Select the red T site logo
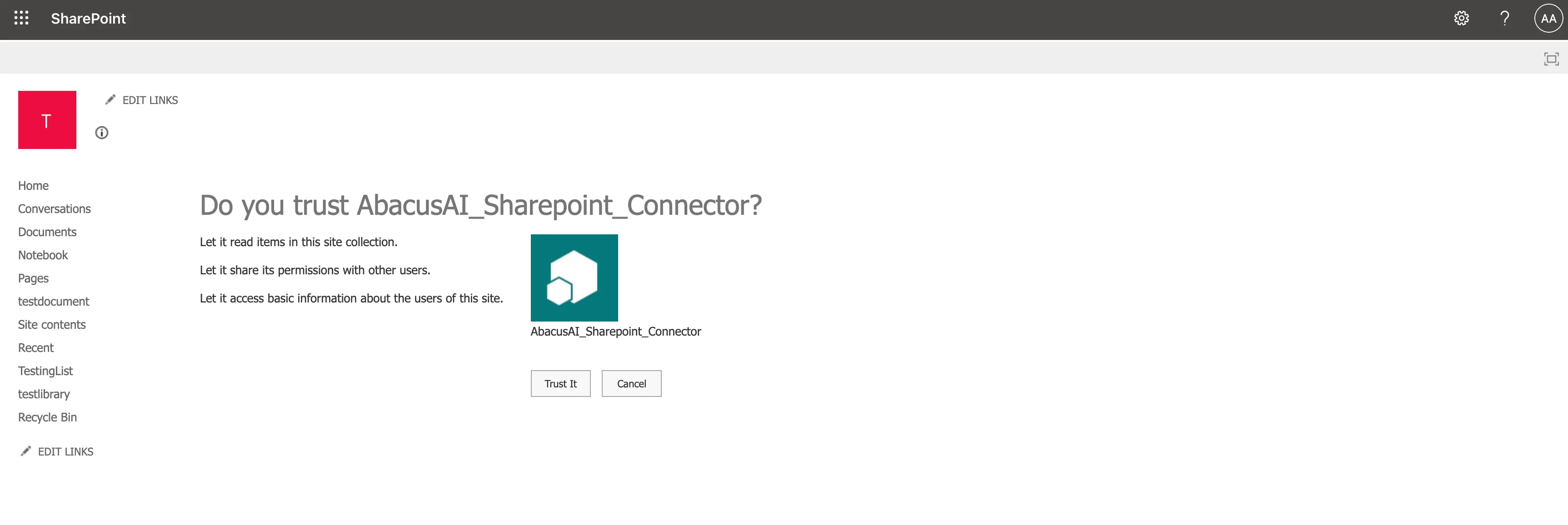Screen dimensions: 1568x525 [x=47, y=119]
